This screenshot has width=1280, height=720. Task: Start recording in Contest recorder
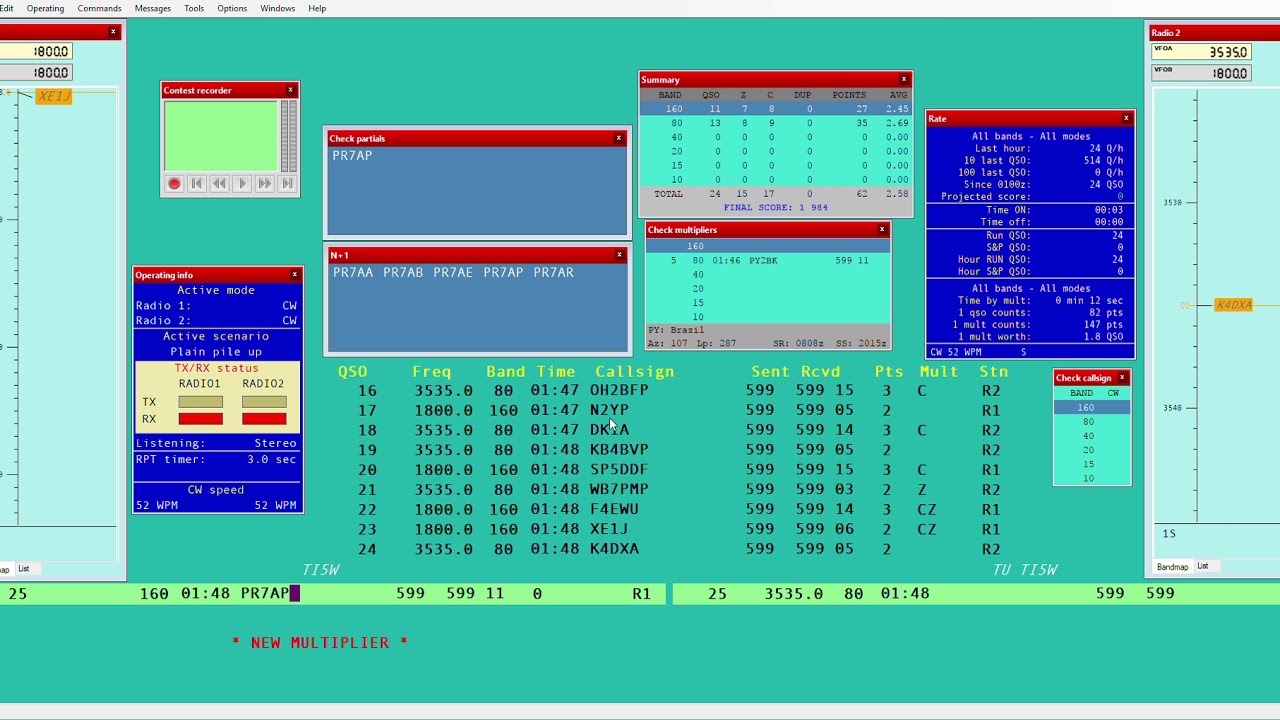coord(174,184)
